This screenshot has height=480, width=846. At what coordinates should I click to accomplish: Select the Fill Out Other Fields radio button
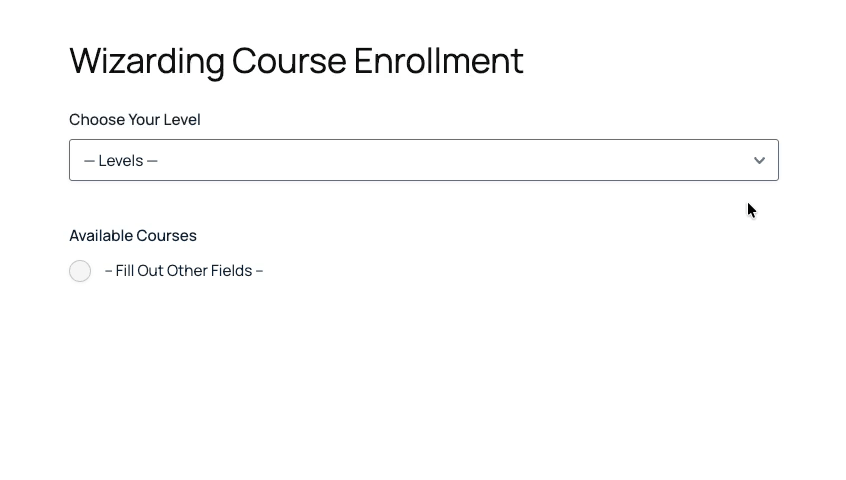click(x=80, y=271)
